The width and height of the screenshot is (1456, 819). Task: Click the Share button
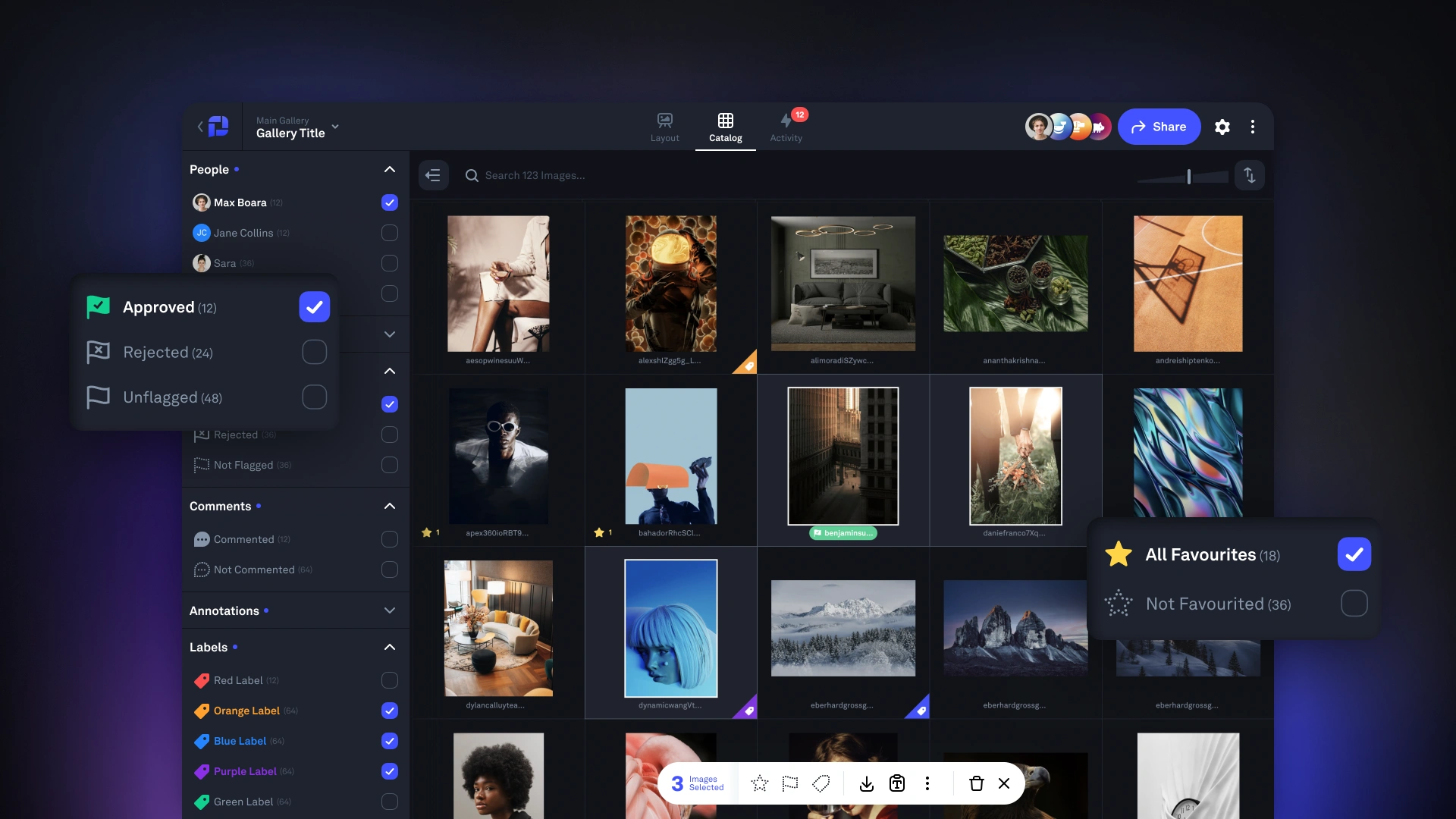coord(1159,127)
